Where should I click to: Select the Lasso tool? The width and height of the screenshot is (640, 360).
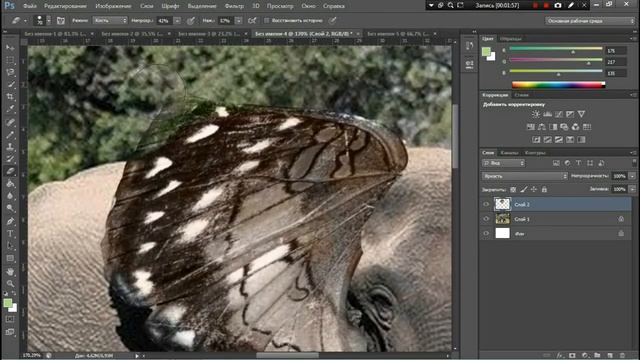[x=10, y=73]
